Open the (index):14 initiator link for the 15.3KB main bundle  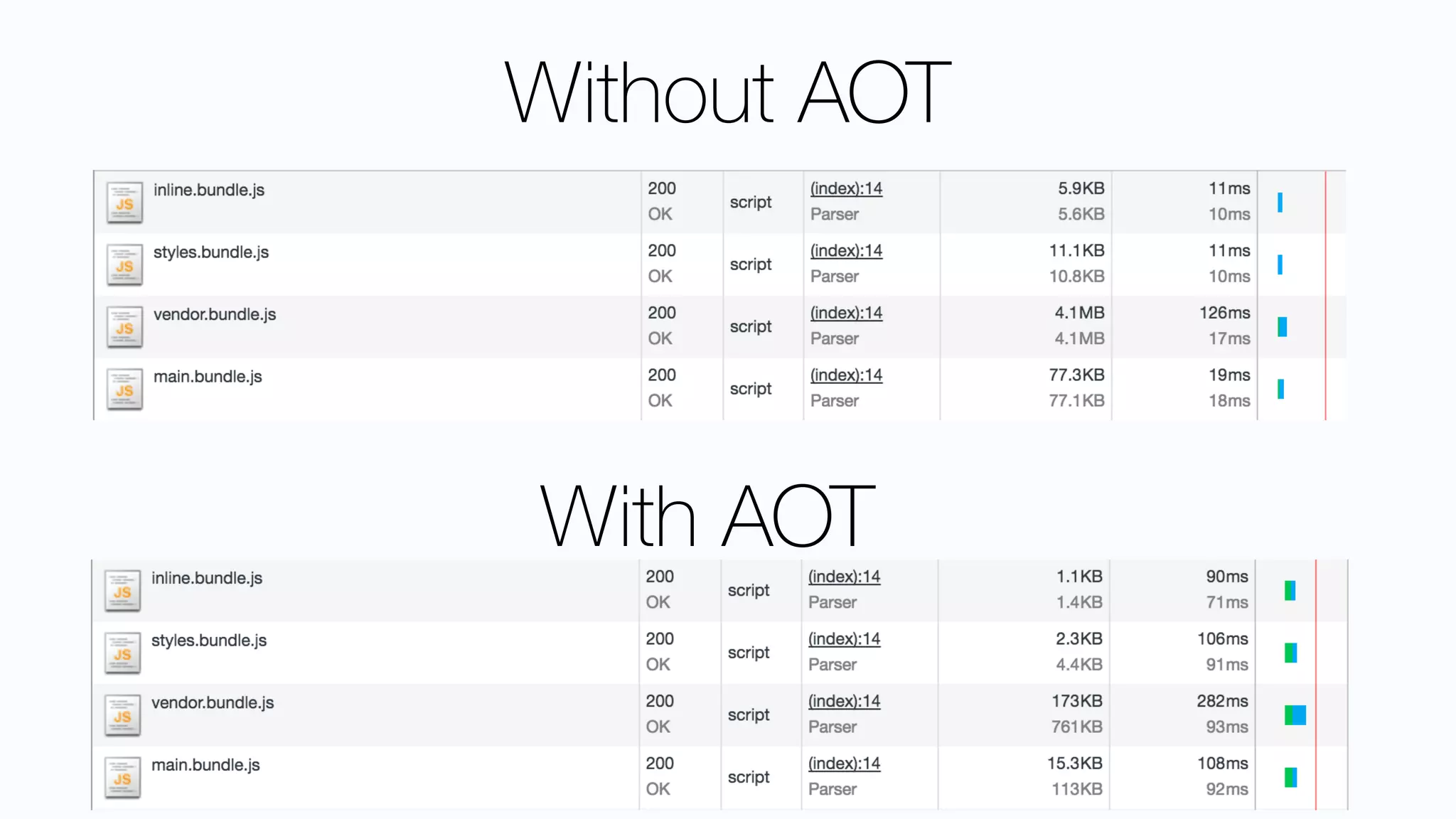coord(844,764)
